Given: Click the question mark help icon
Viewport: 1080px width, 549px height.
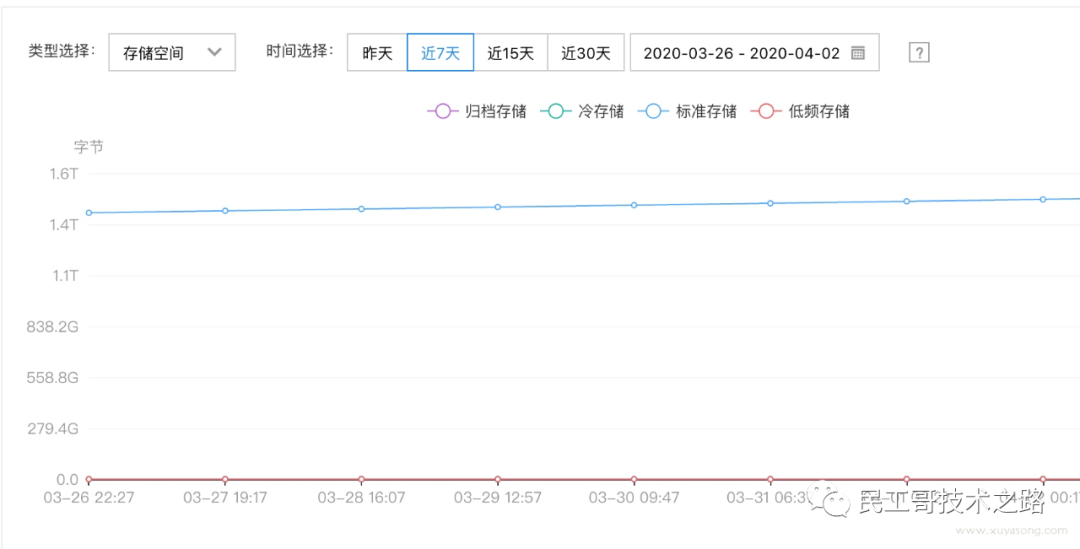Looking at the screenshot, I should (x=919, y=52).
